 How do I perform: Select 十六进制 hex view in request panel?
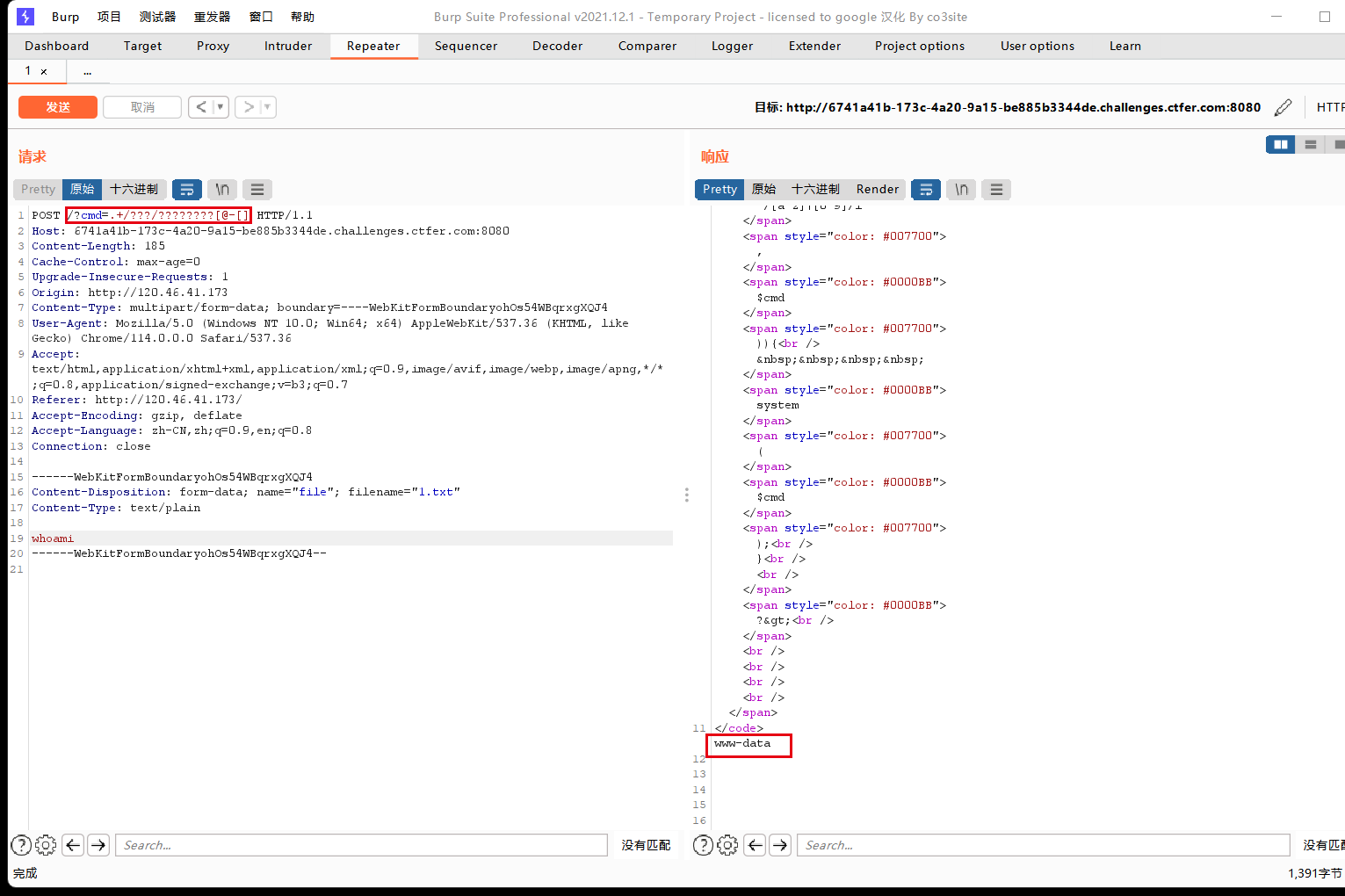134,189
